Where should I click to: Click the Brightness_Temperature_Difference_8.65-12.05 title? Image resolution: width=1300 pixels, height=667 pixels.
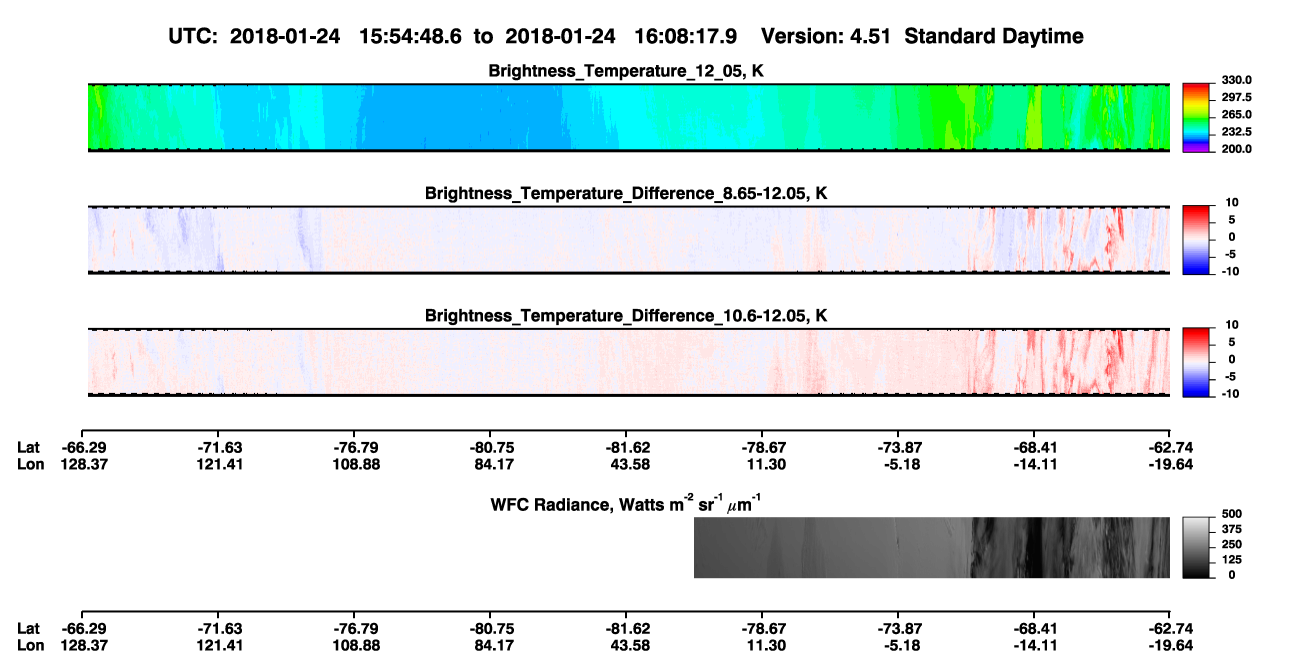point(628,194)
